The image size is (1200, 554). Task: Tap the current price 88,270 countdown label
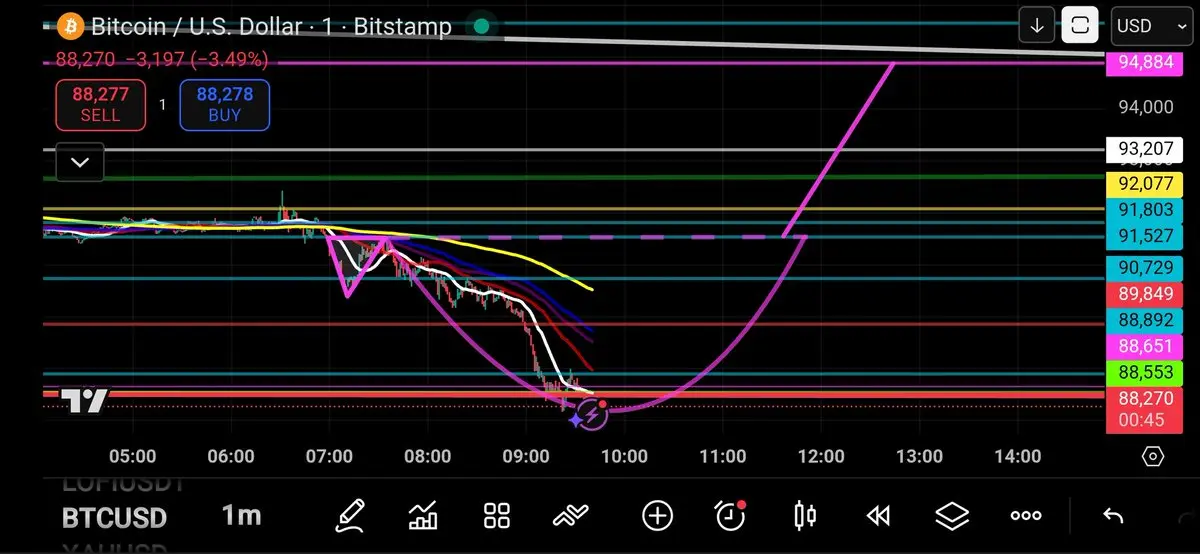tap(1144, 409)
